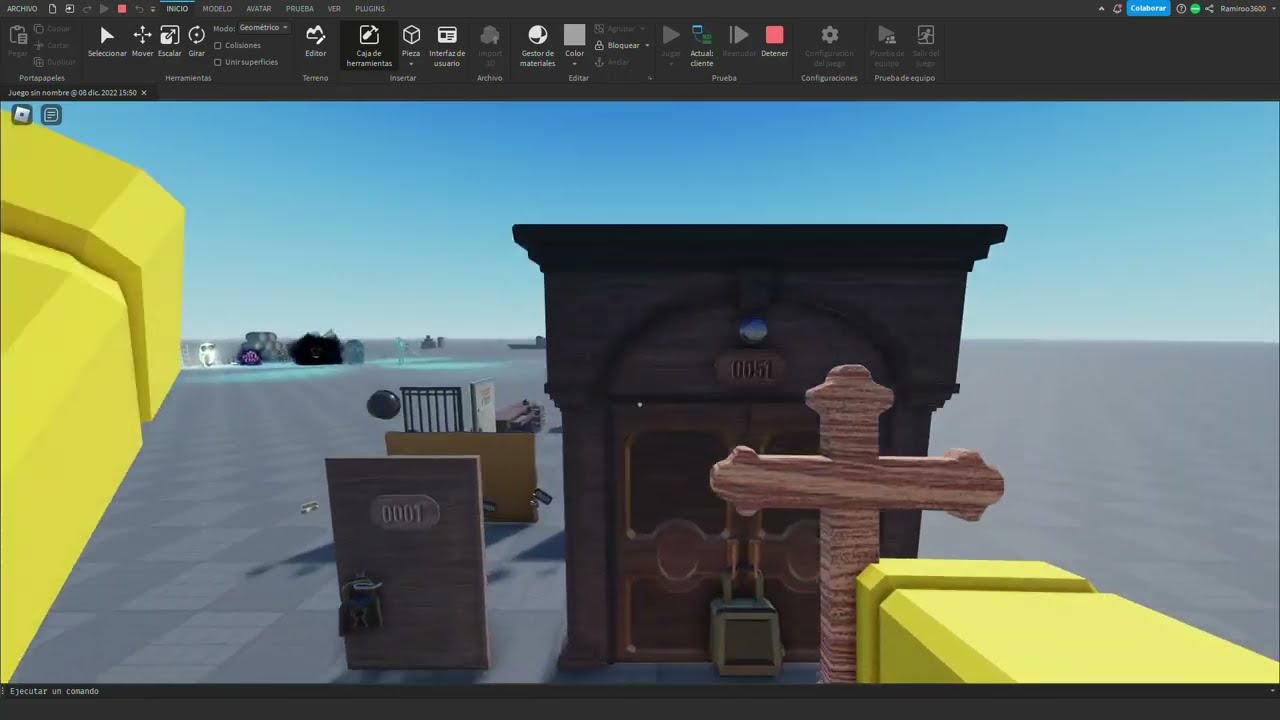
Task: Click the Jugar play icon
Action: pos(671,36)
